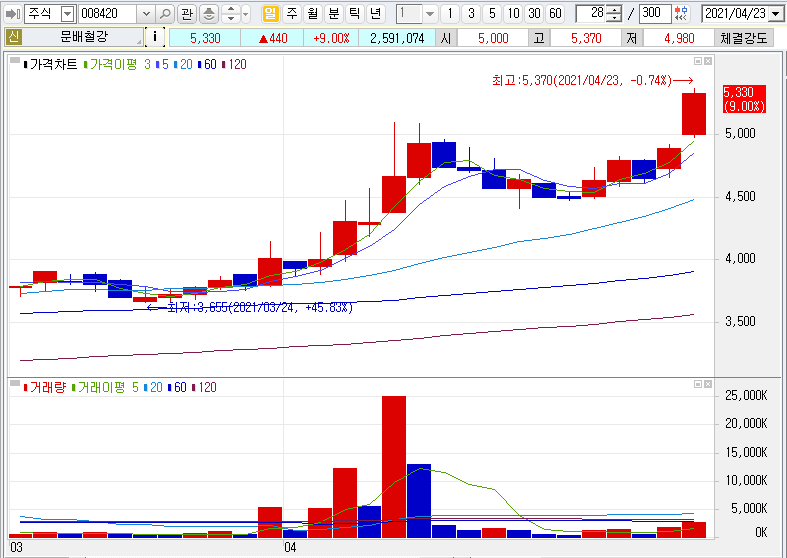The image size is (787, 558).
Task: Open the 2021/04/23 date dropdown
Action: point(776,14)
